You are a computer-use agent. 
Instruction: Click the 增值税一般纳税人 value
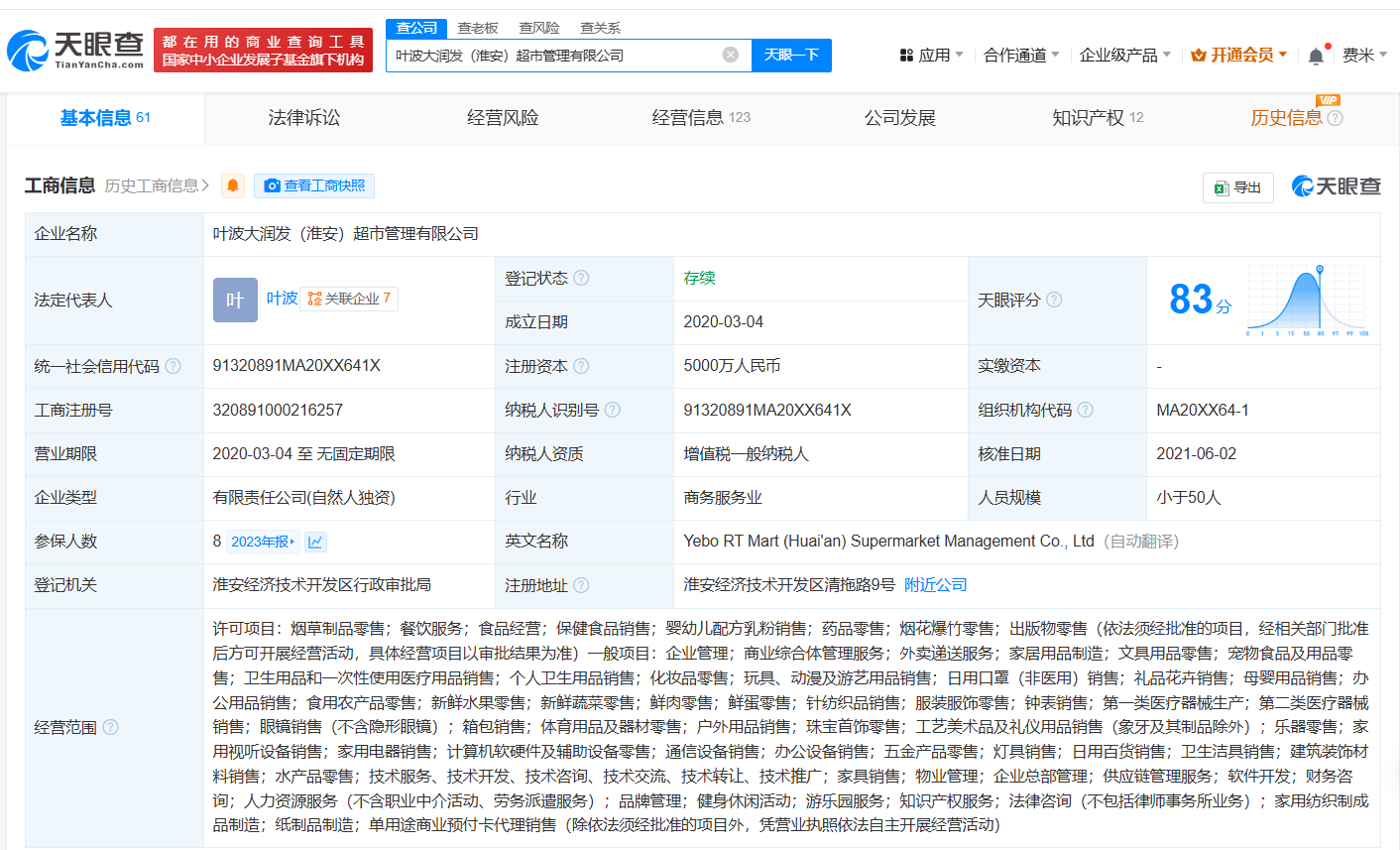pyautogui.click(x=746, y=453)
